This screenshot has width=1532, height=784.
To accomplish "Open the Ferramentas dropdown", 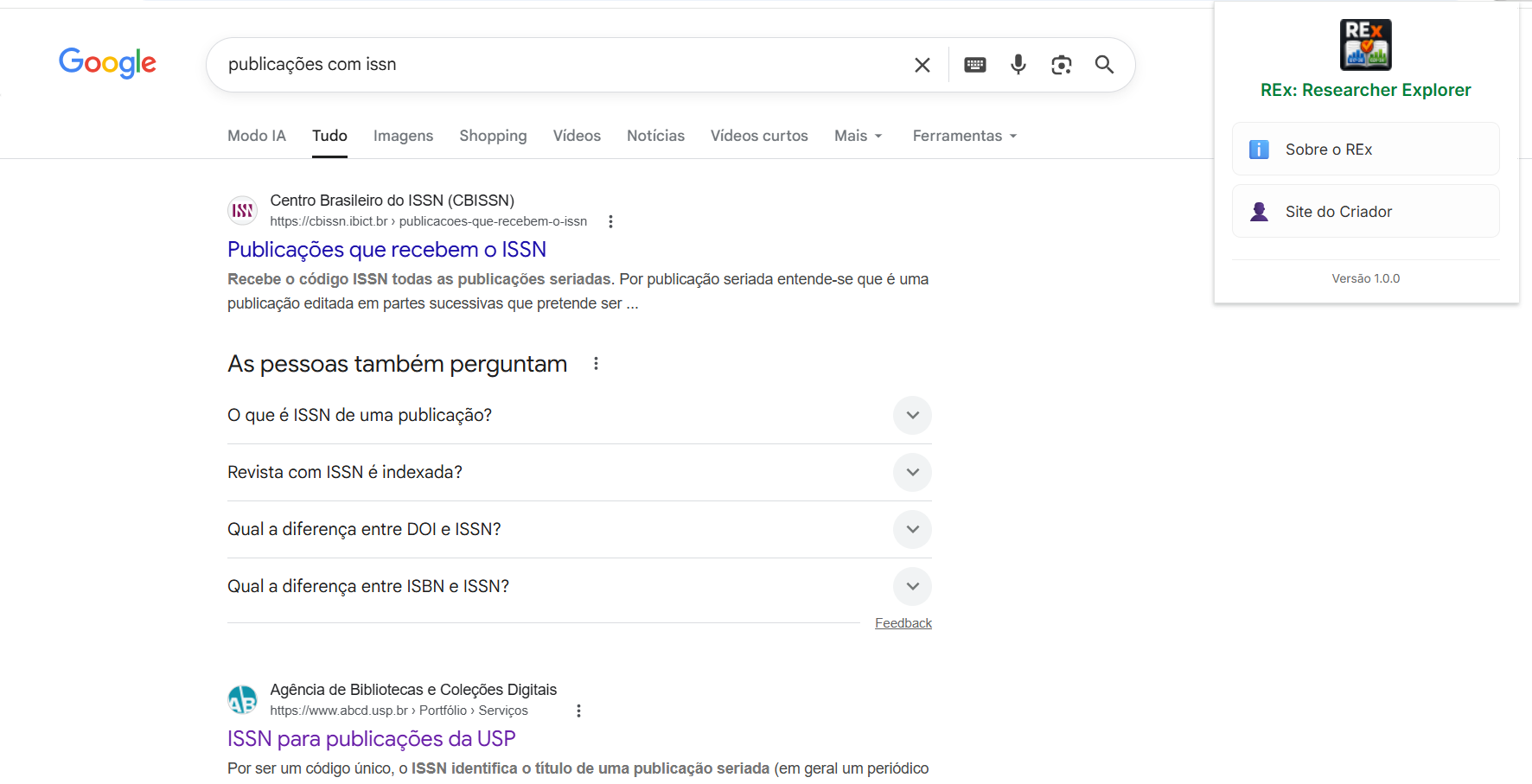I will point(965,136).
